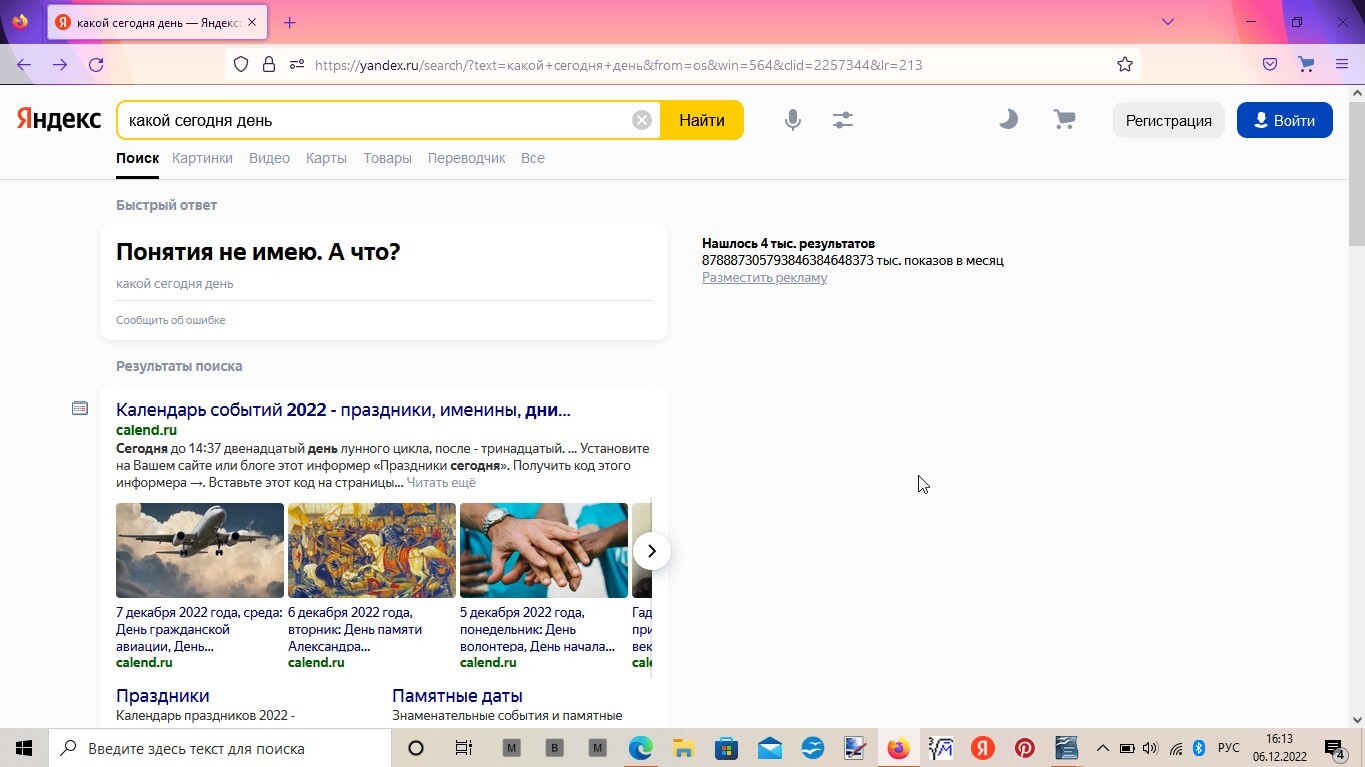Switch to the Картинки tab
The height and width of the screenshot is (767, 1365).
[202, 158]
